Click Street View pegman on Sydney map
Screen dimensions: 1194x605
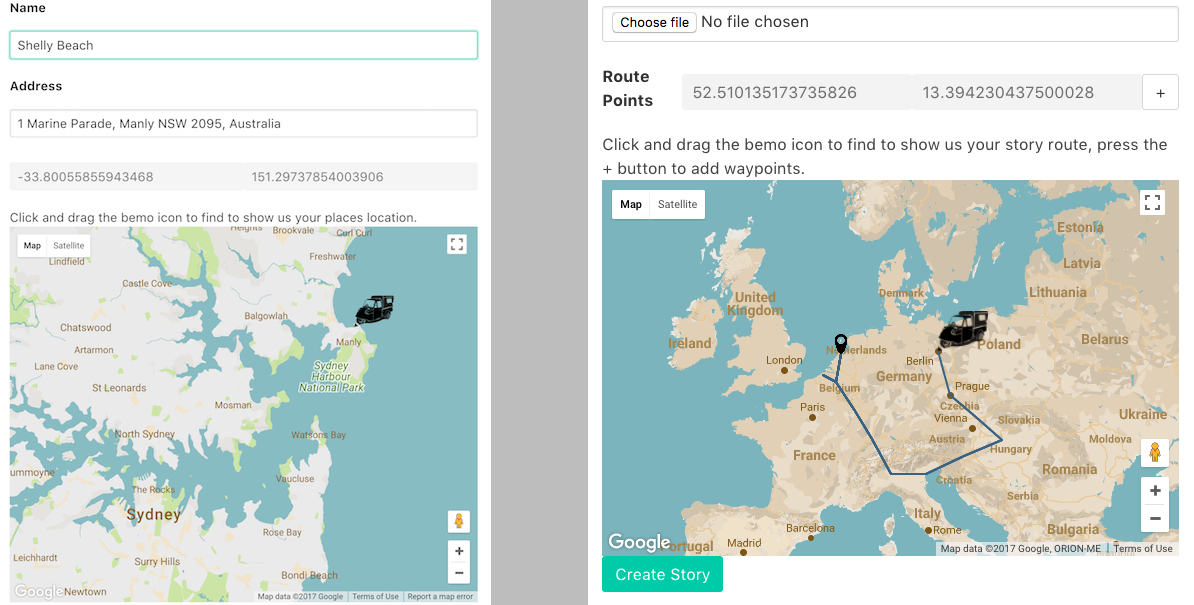tap(458, 521)
